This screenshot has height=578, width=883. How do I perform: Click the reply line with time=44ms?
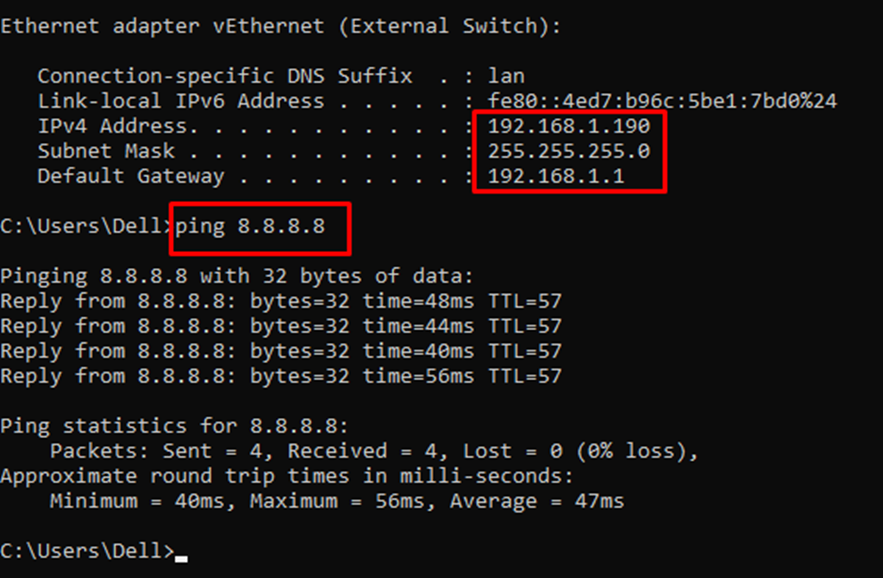[x=281, y=326]
